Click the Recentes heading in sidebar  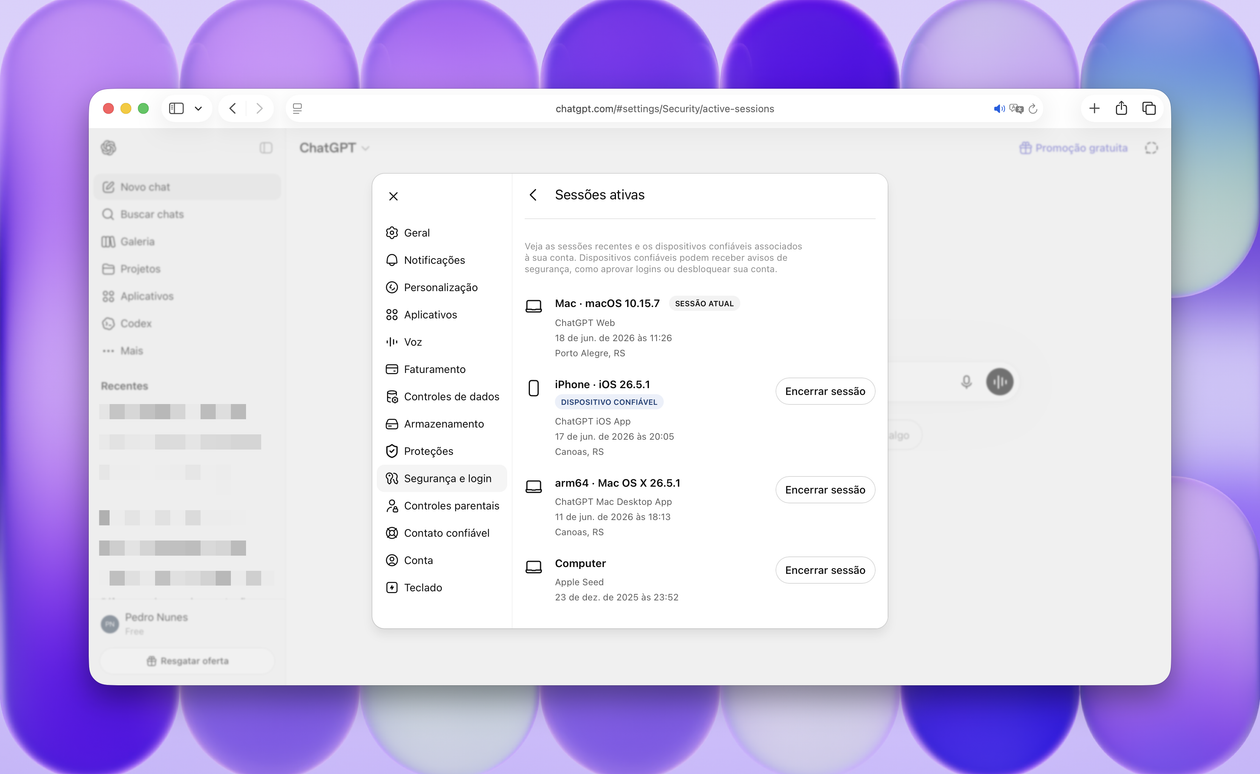pos(124,386)
